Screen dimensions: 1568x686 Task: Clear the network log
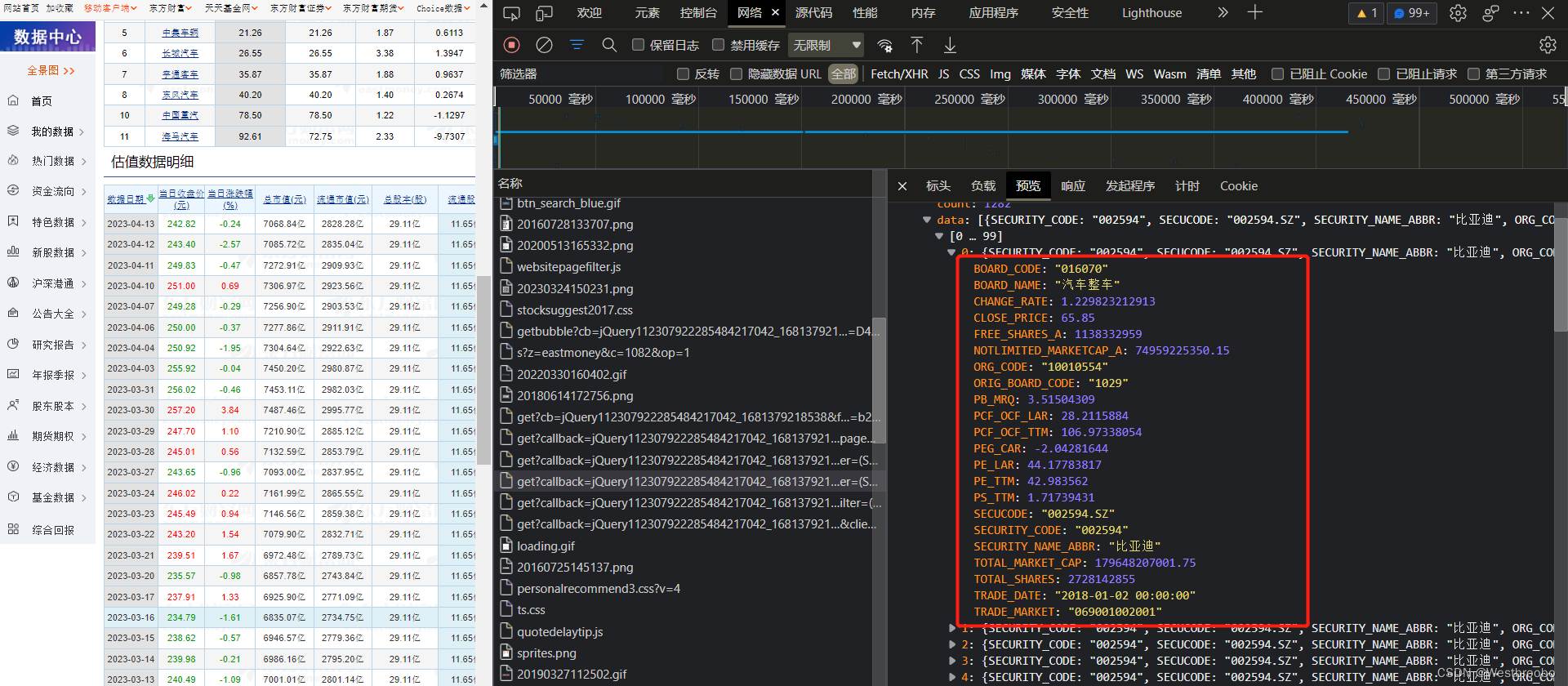coord(544,45)
